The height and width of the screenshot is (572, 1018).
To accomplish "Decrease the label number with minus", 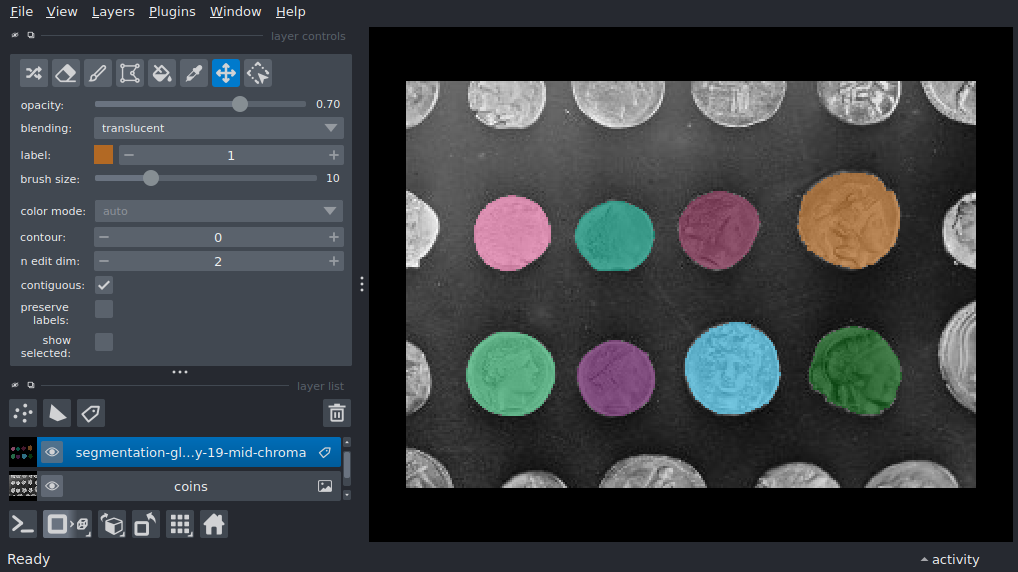I will click(x=129, y=155).
